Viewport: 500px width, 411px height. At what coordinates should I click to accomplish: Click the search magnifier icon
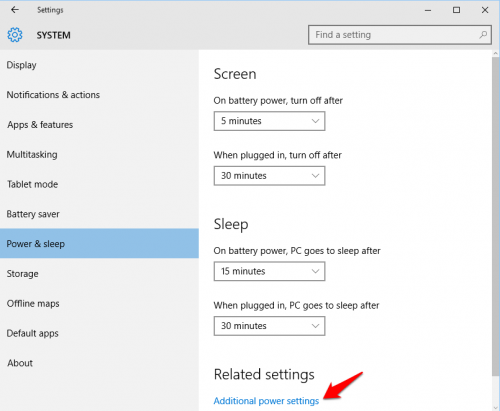(x=483, y=35)
